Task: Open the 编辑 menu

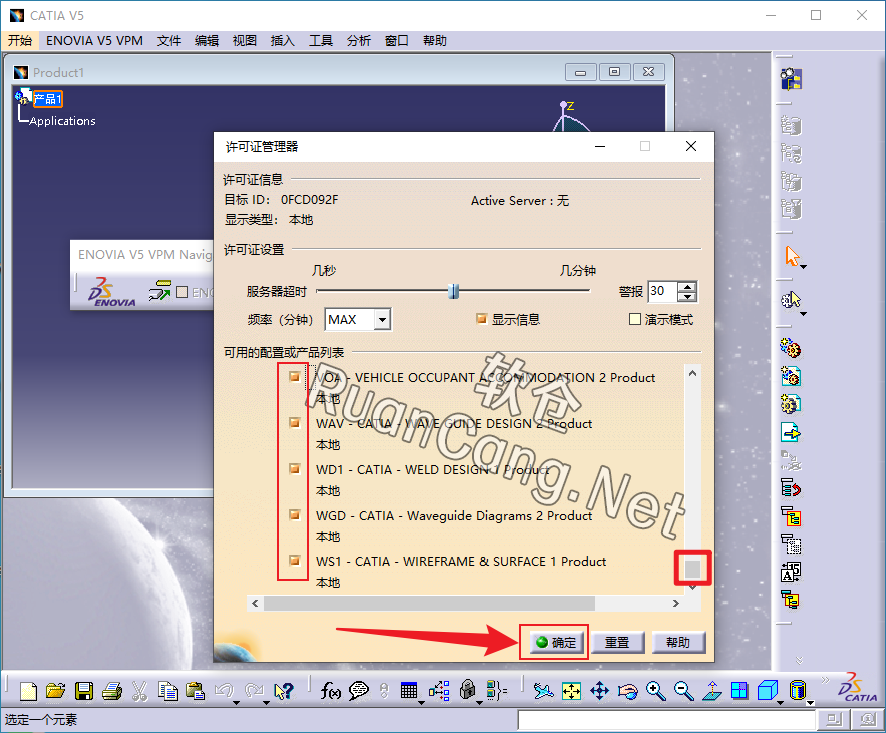Action: click(x=207, y=41)
